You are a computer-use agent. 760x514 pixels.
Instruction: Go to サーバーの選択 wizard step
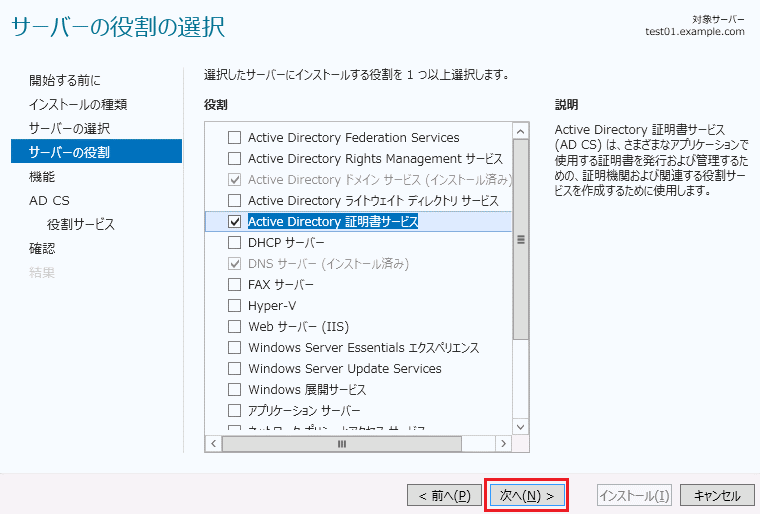click(x=69, y=128)
